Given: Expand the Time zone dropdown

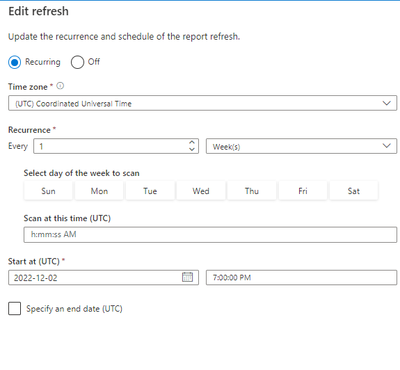Looking at the screenshot, I should pos(203,103).
